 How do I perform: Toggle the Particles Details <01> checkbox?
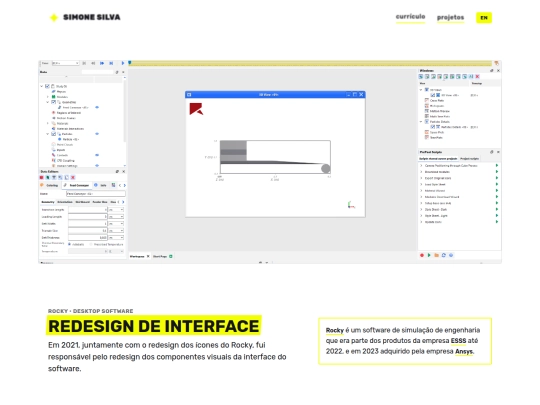tap(433, 127)
